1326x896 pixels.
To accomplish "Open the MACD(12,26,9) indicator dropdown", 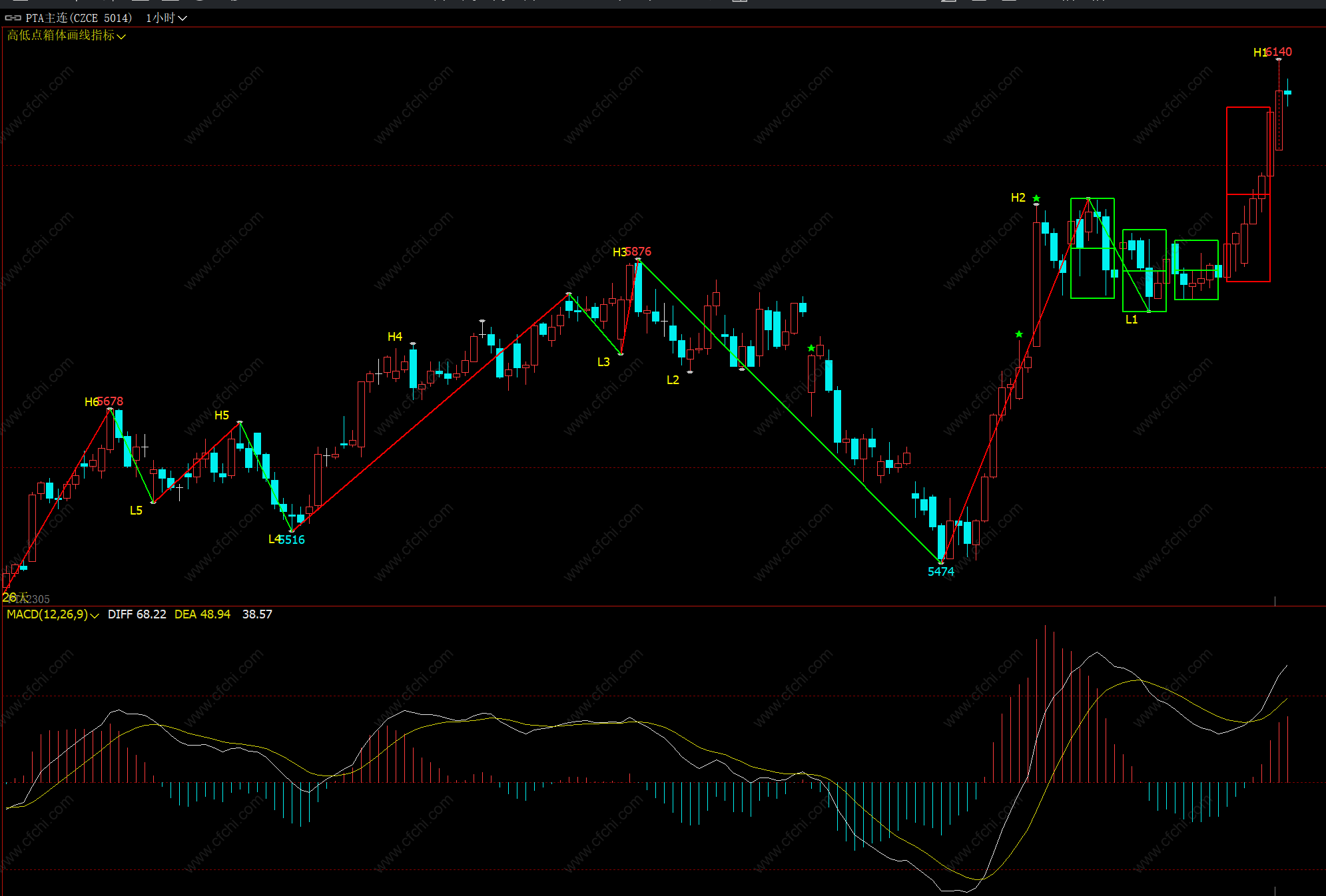I will click(53, 614).
